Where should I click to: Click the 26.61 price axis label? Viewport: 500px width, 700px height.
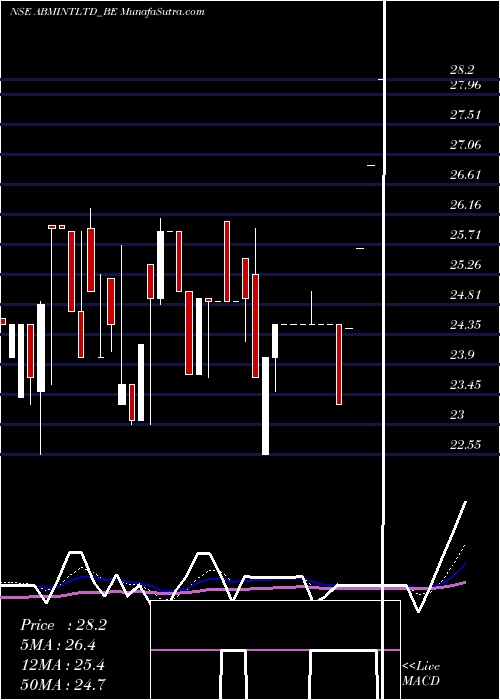click(x=465, y=175)
